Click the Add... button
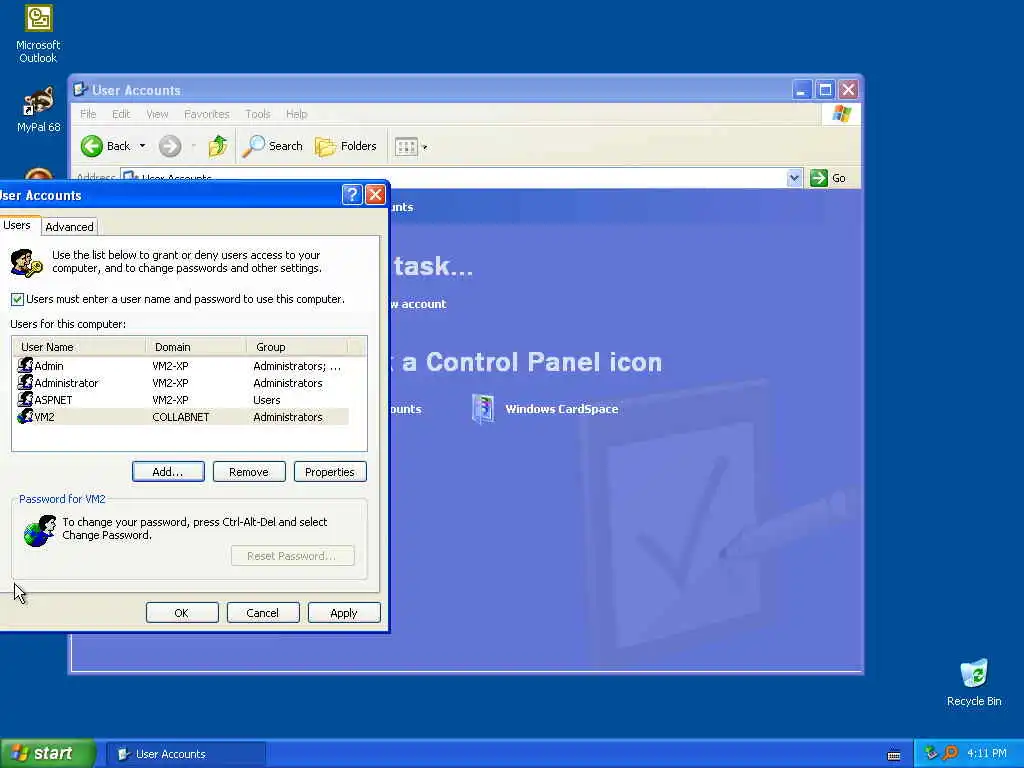 [168, 472]
